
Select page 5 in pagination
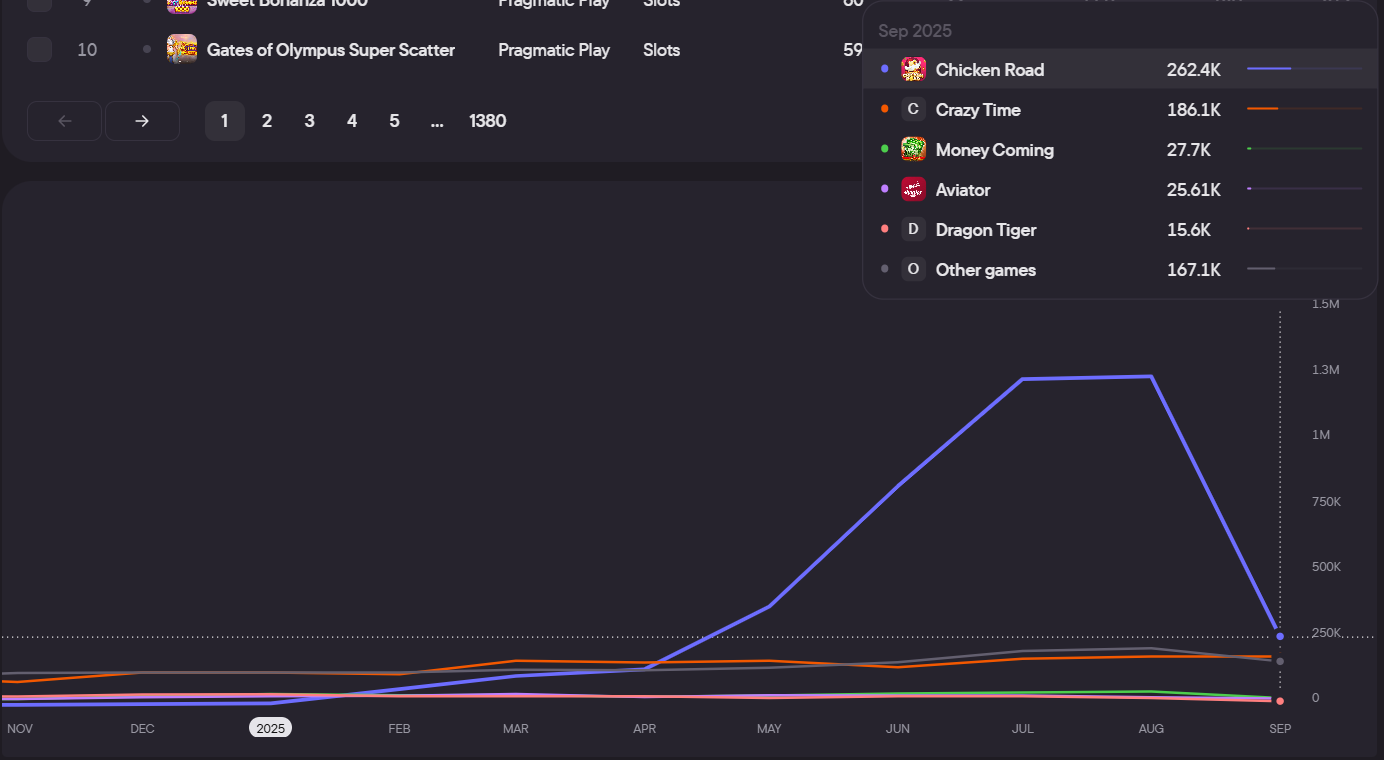click(394, 121)
